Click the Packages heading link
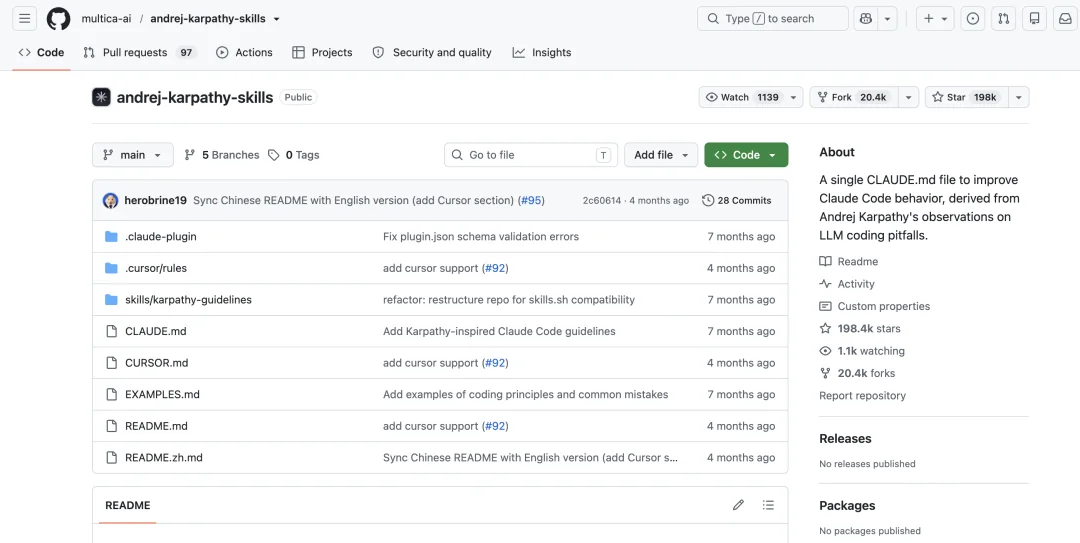 tap(847, 506)
